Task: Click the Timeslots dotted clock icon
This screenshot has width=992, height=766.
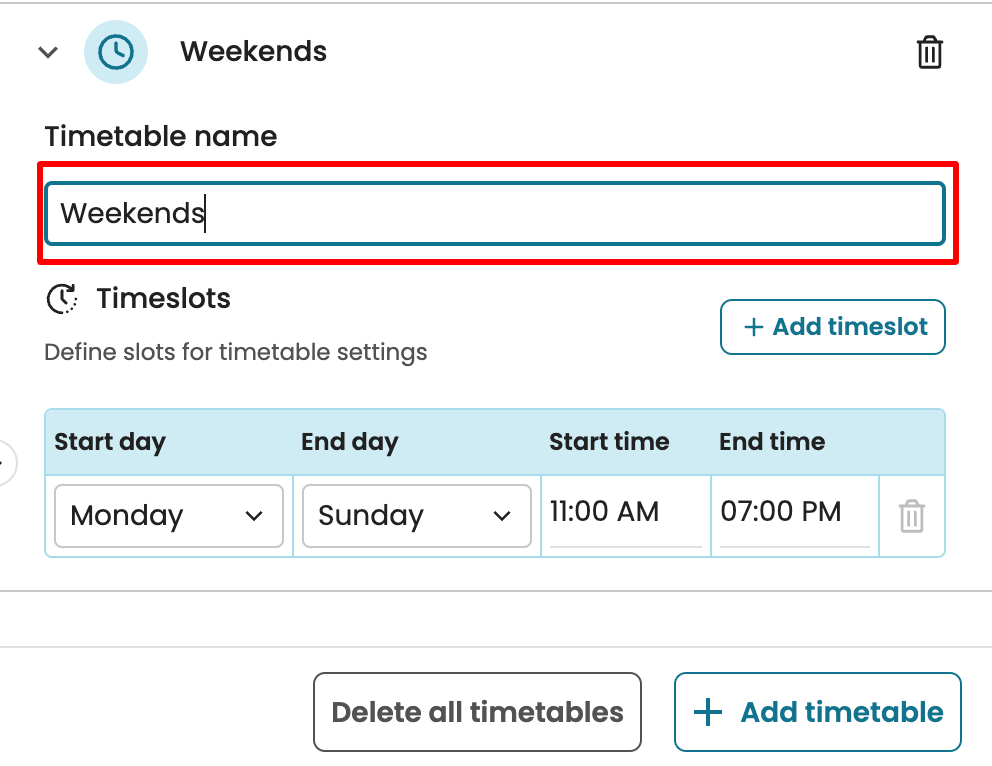Action: click(62, 298)
